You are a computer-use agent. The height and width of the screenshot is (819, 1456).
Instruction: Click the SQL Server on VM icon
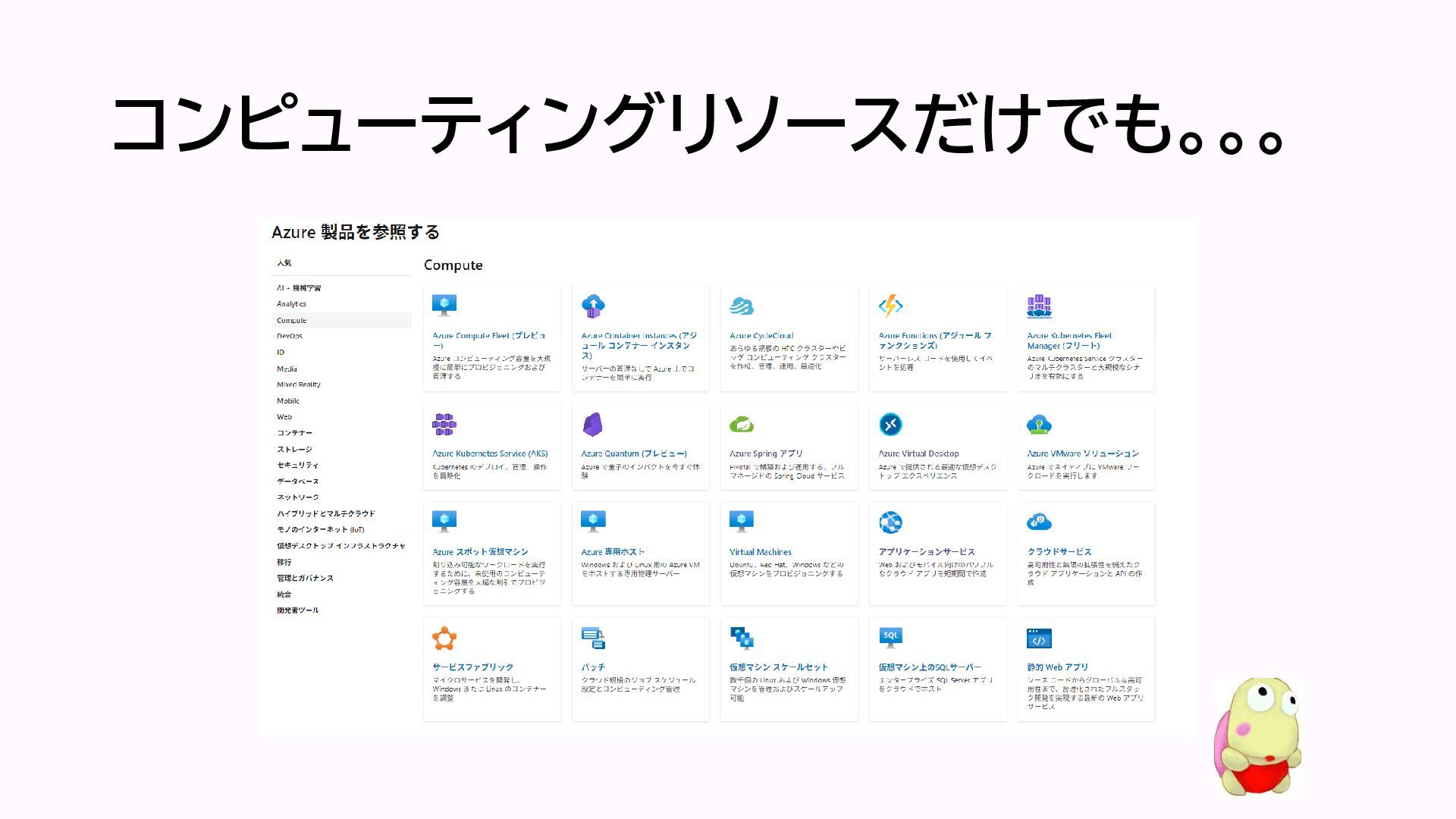(890, 638)
